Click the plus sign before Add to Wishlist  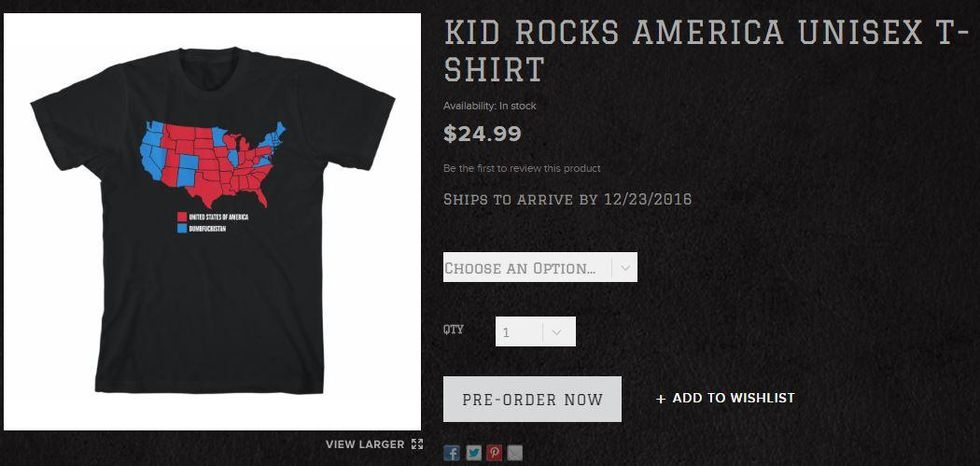pyautogui.click(x=661, y=399)
